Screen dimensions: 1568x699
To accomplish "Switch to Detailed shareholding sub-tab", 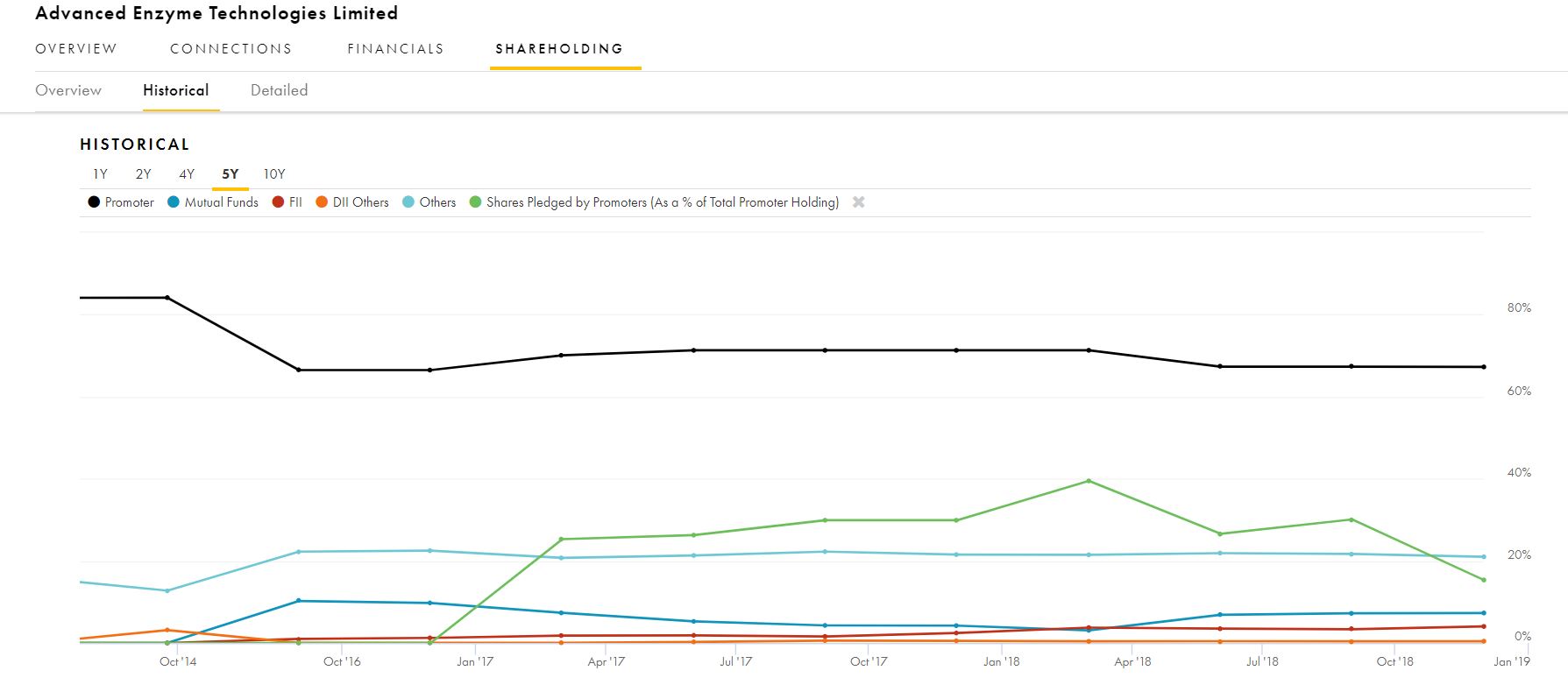I will pos(279,90).
